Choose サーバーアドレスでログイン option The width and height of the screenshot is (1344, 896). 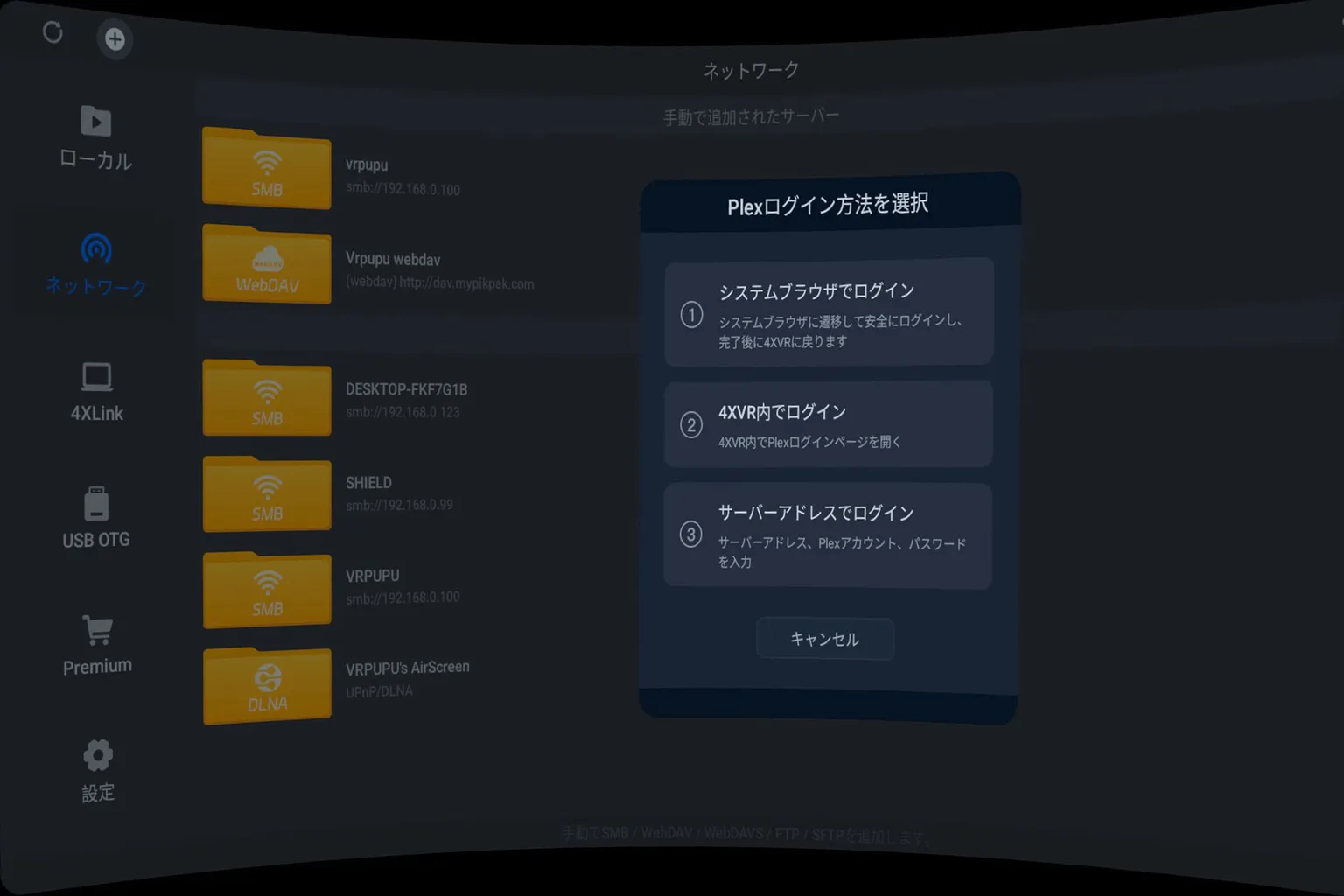click(x=828, y=535)
